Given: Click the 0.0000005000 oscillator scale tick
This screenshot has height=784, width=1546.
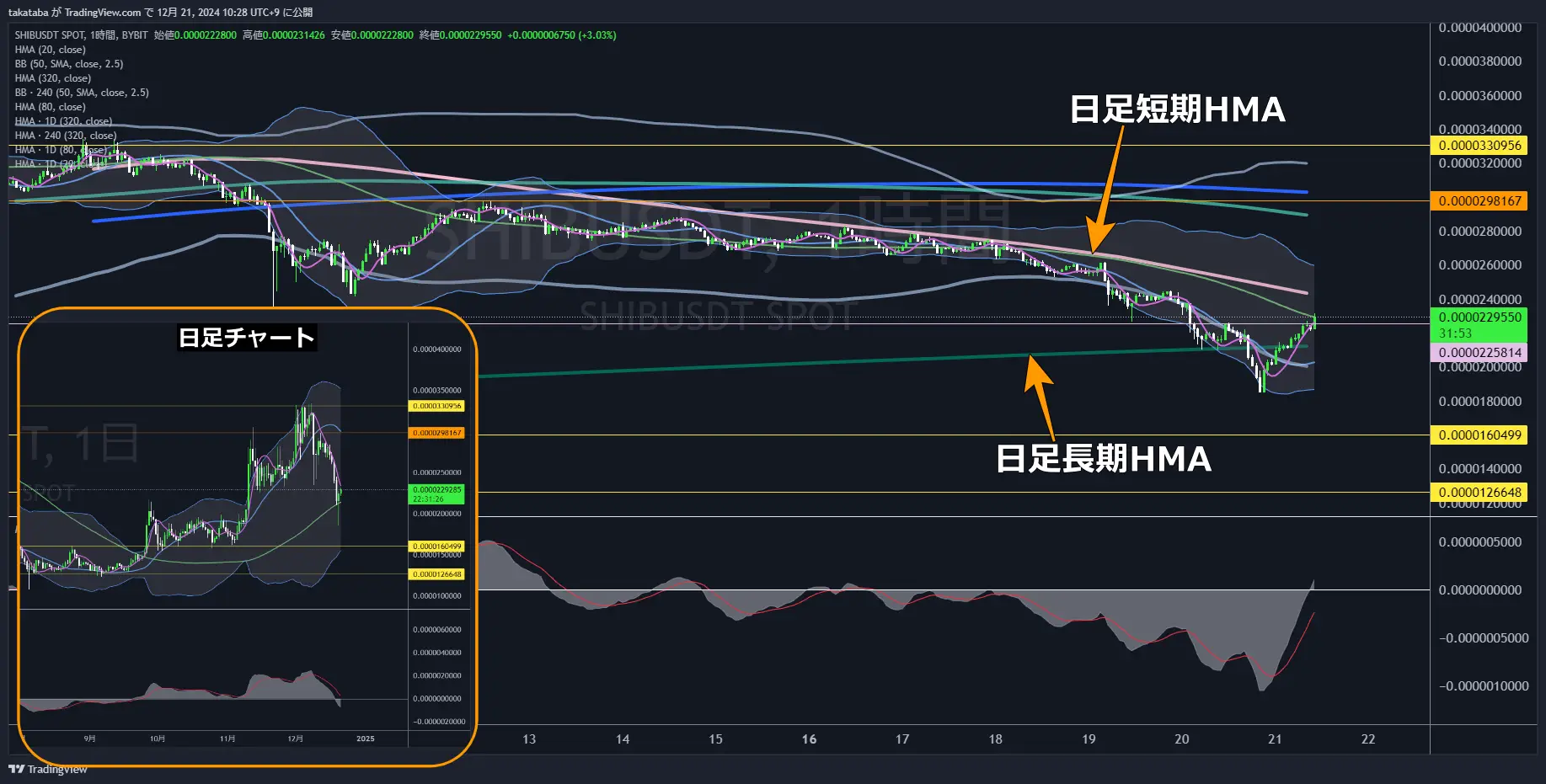Looking at the screenshot, I should point(1479,542).
